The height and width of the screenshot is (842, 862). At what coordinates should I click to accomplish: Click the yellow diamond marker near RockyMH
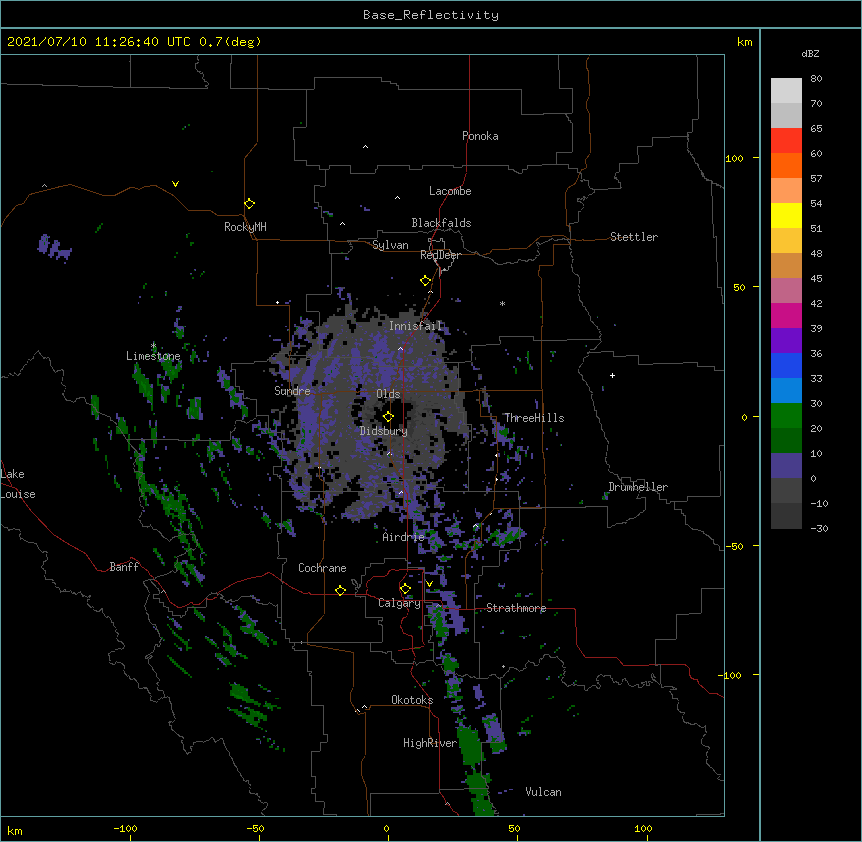[x=250, y=204]
